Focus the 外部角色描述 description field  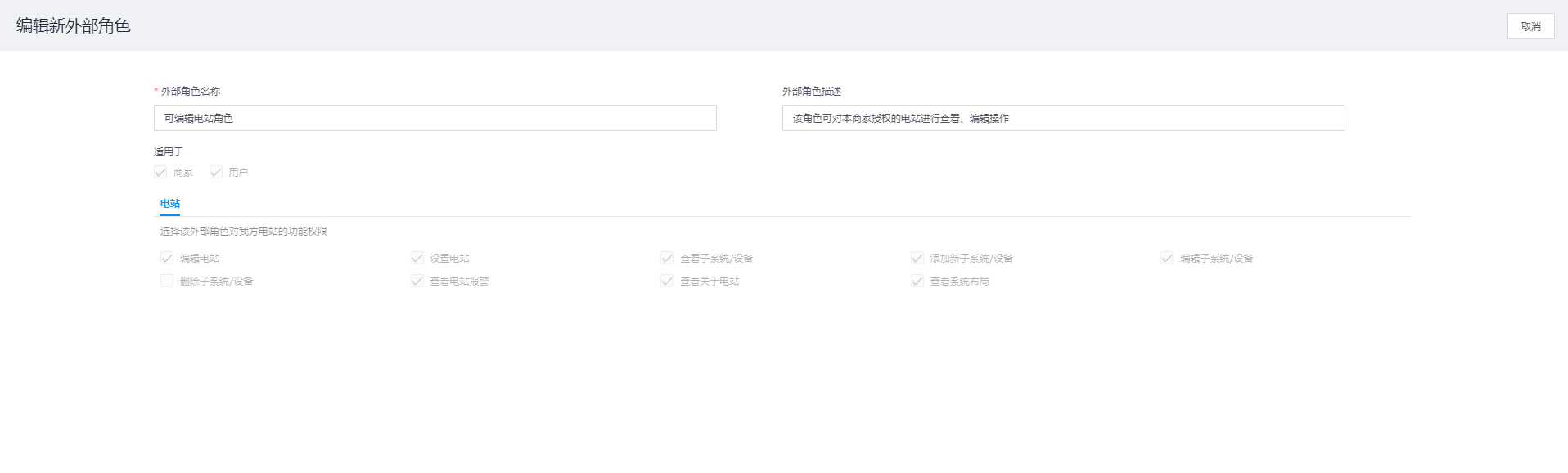click(1062, 118)
